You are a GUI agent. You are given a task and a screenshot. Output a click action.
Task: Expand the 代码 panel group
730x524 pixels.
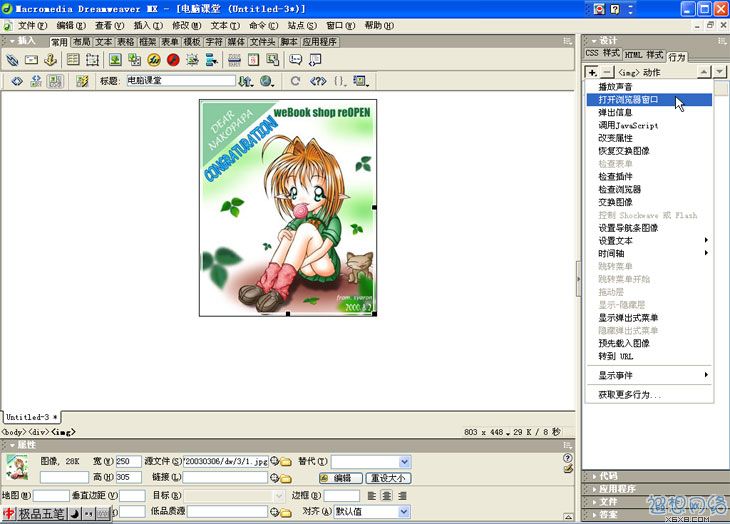(x=608, y=476)
